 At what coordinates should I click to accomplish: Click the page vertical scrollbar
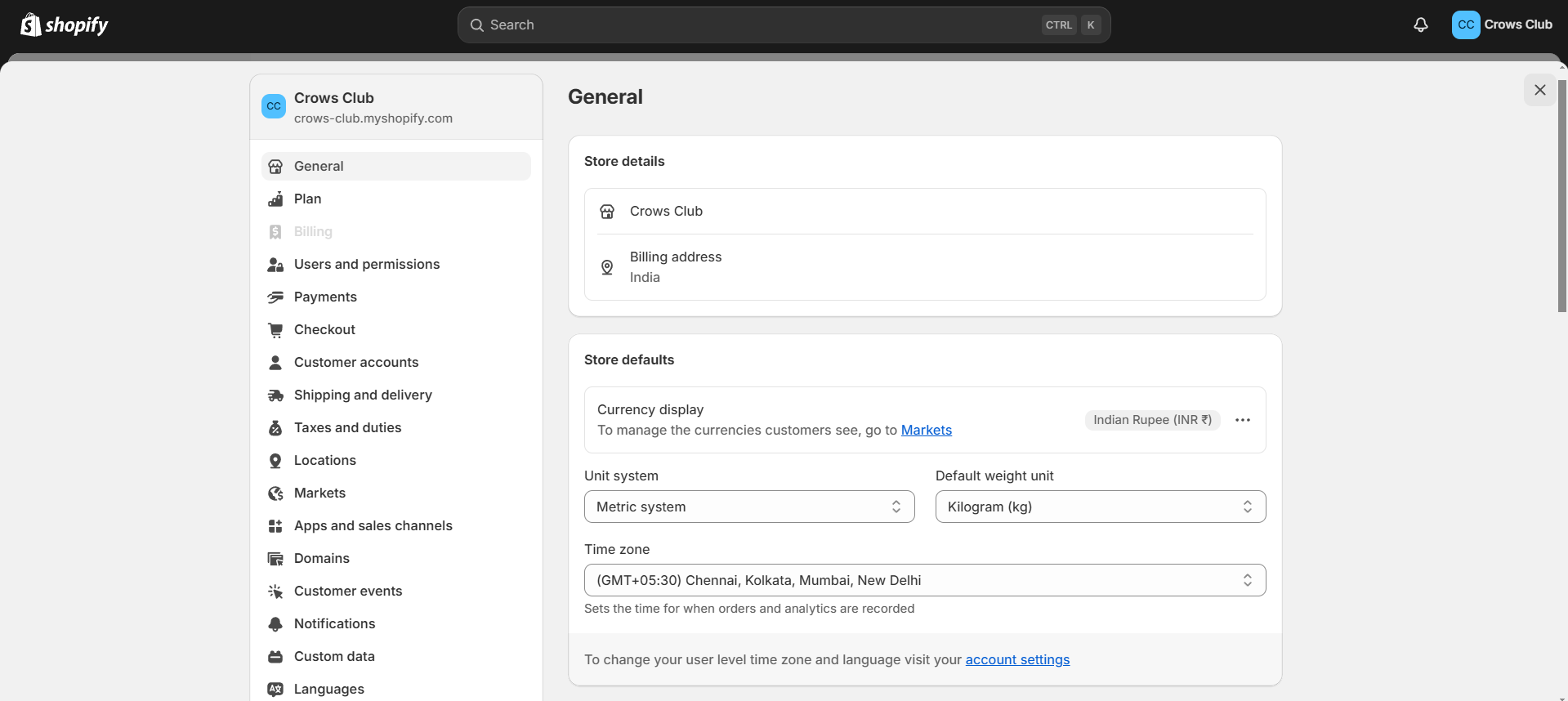click(1562, 196)
